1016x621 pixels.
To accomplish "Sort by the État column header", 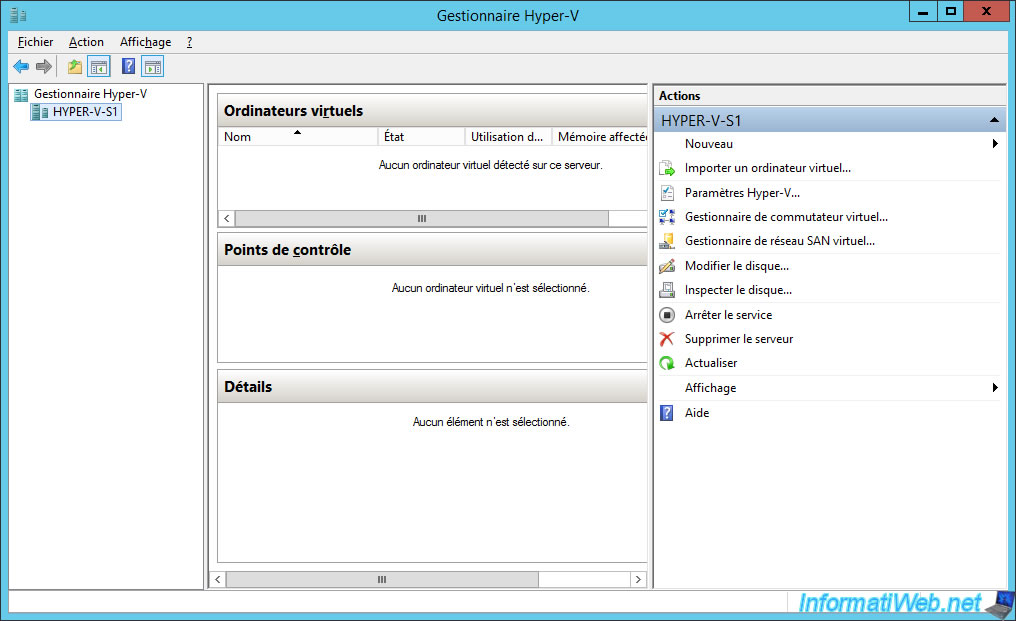I will pos(422,137).
